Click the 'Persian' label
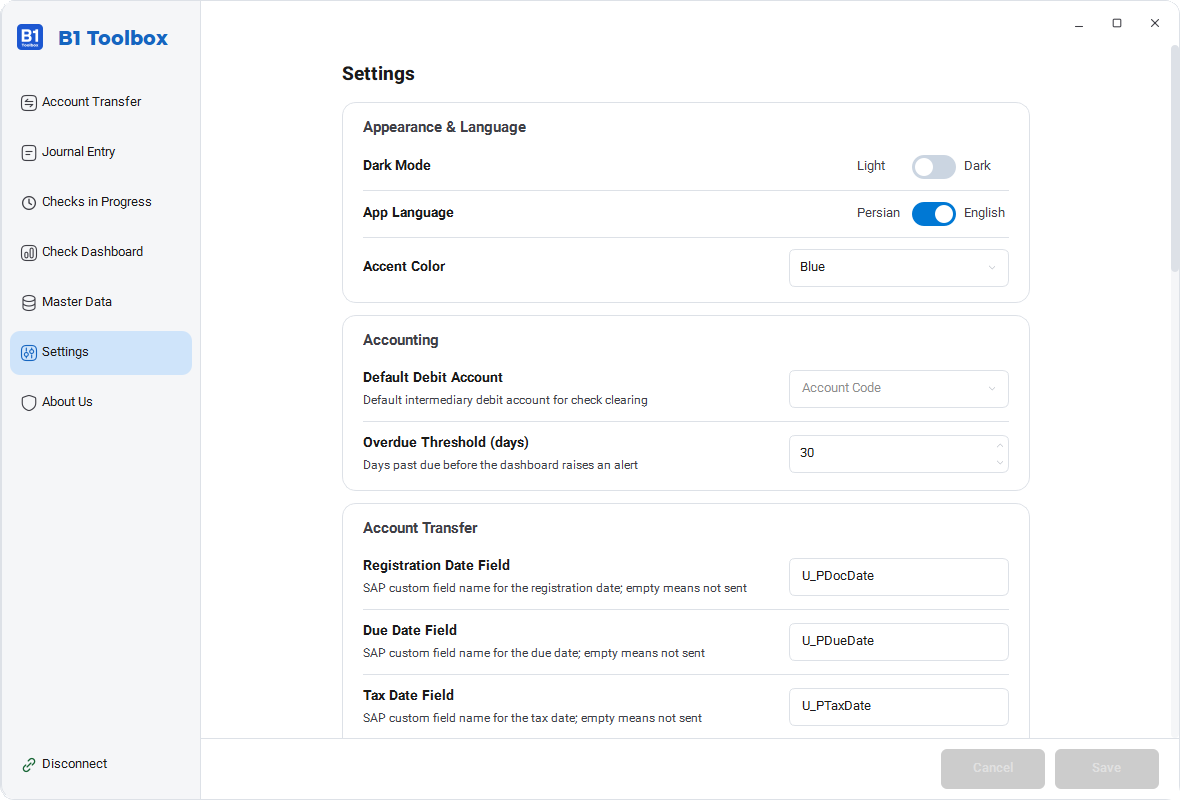Screen dimensions: 1180x800 pyautogui.click(x=878, y=213)
